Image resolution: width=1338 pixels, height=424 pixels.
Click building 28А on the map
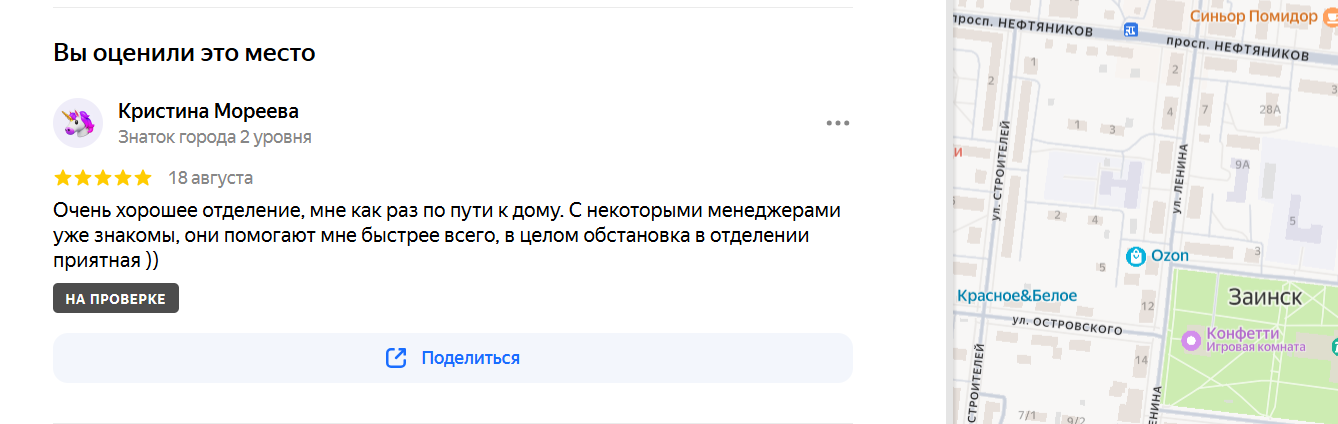coord(1270,110)
